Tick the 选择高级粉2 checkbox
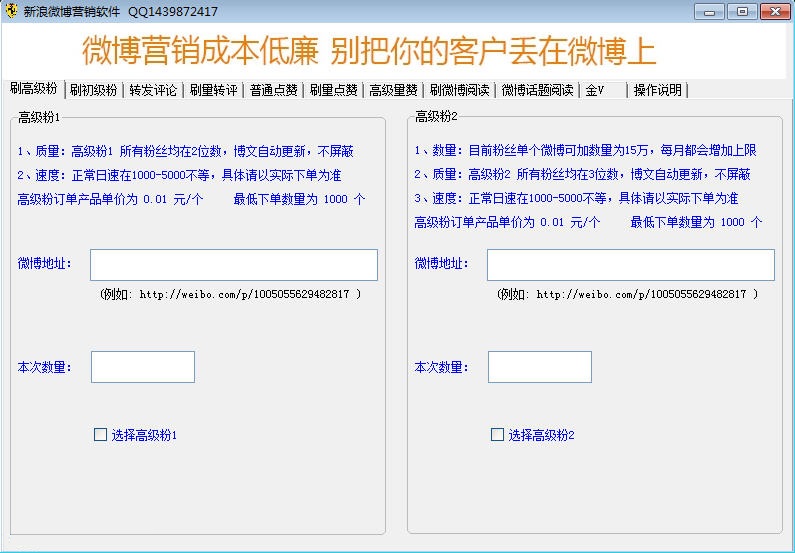The image size is (795, 553). 497,434
